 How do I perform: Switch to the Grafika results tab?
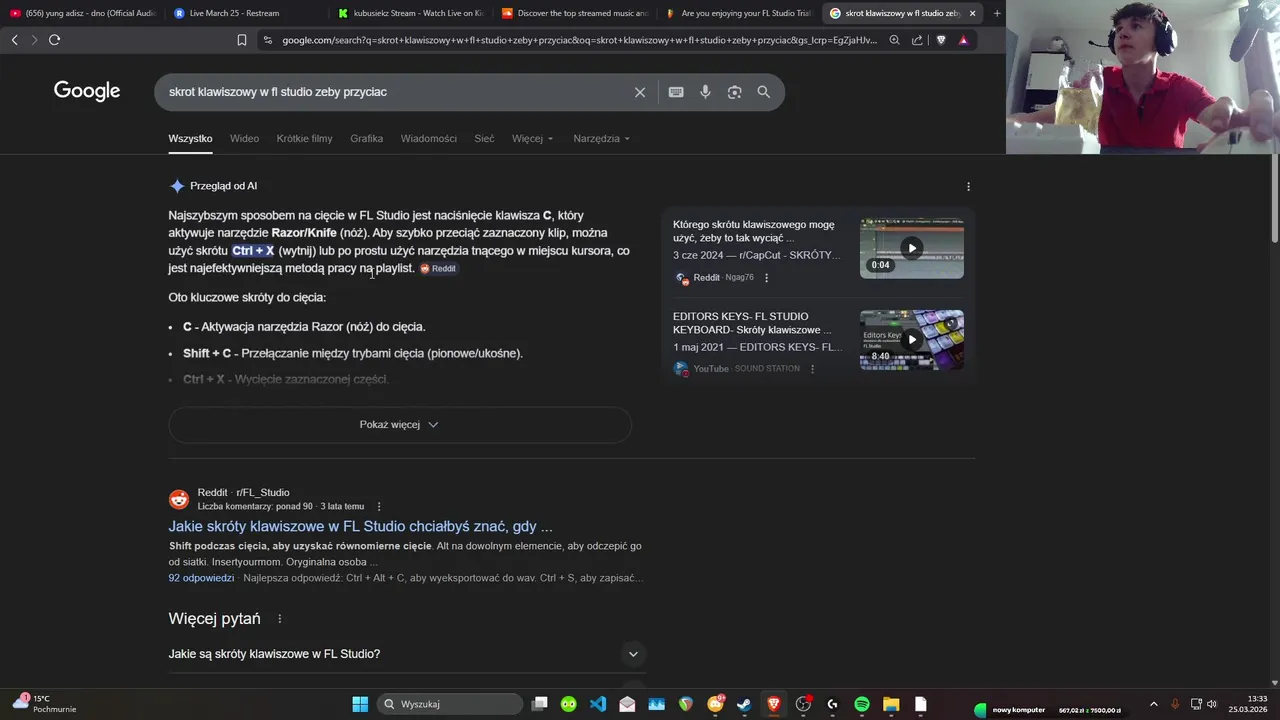coord(366,139)
